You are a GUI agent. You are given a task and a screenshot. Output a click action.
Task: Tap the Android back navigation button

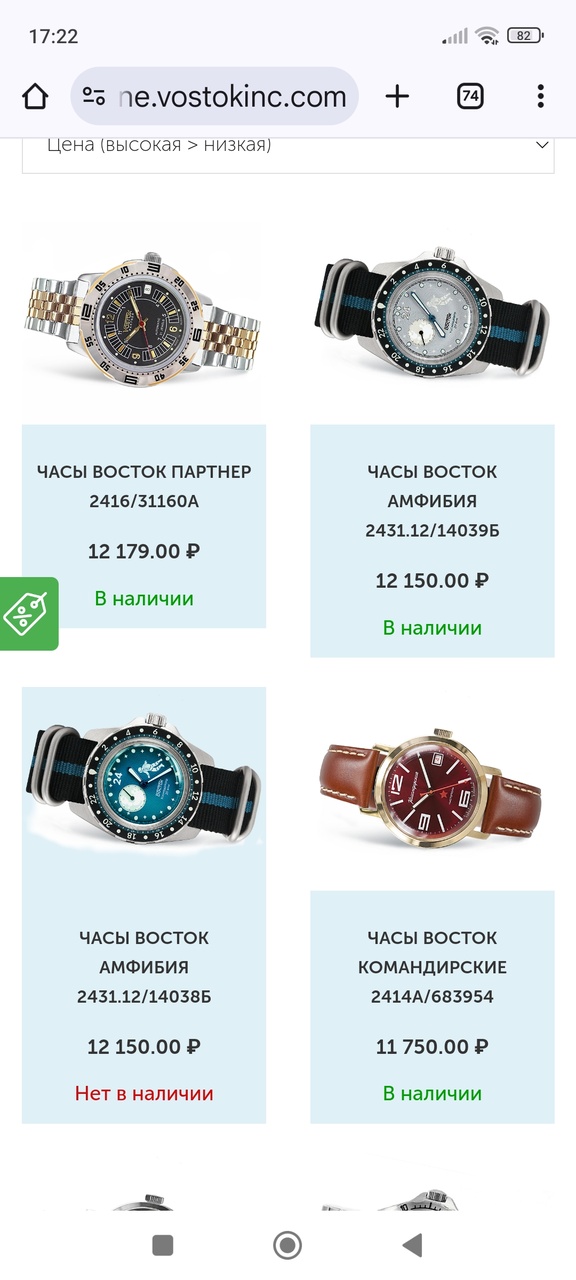coord(411,1245)
